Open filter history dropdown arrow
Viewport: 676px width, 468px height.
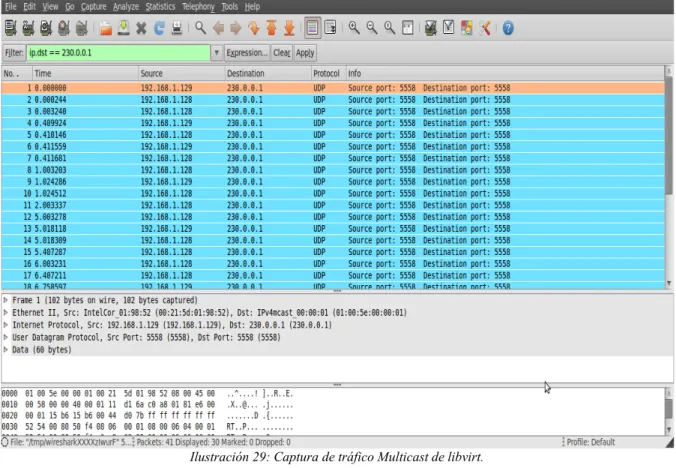tap(216, 53)
